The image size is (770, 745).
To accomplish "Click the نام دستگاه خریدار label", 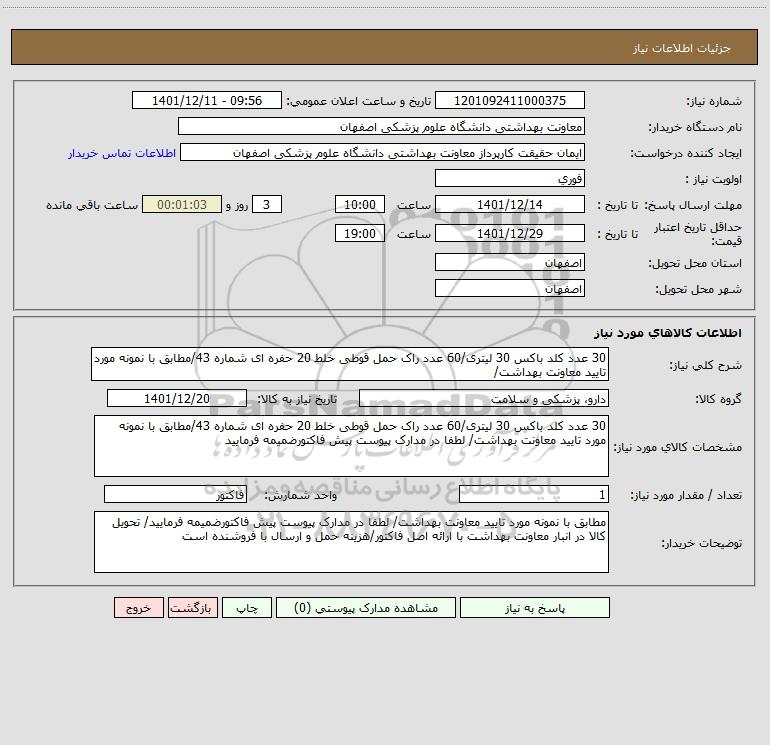I will (x=695, y=128).
